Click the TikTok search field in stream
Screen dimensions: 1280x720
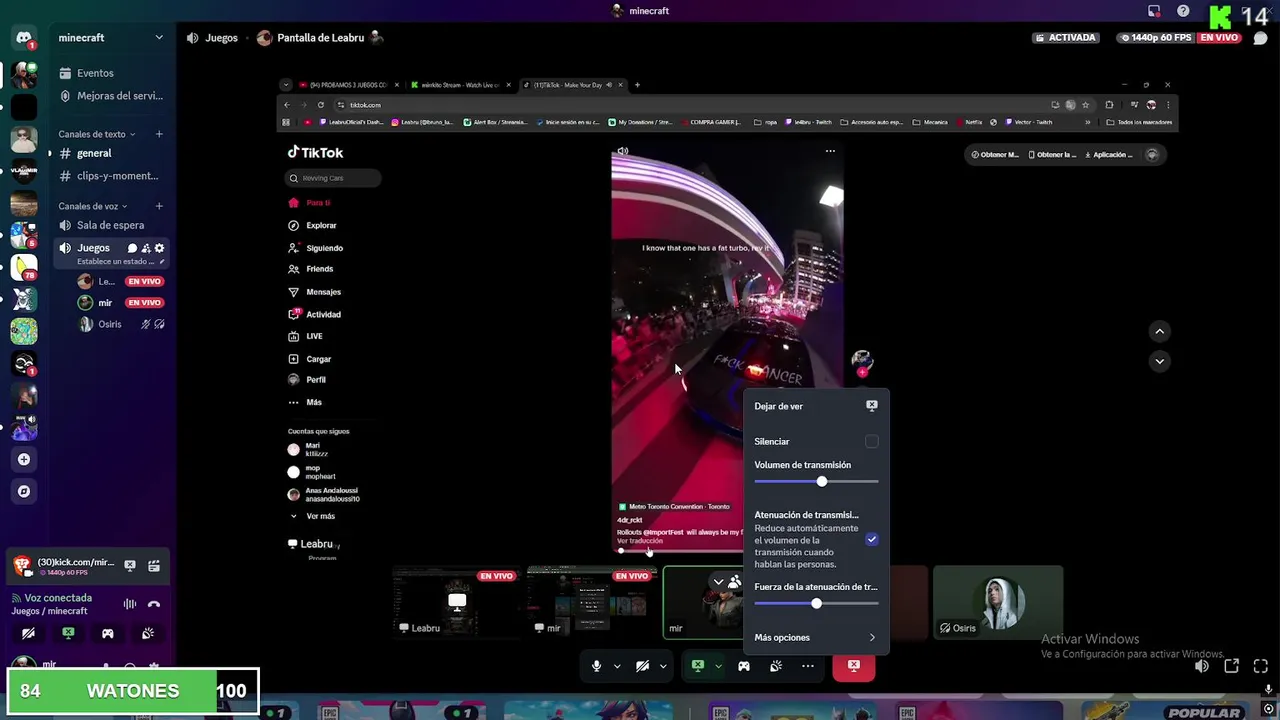pos(333,178)
